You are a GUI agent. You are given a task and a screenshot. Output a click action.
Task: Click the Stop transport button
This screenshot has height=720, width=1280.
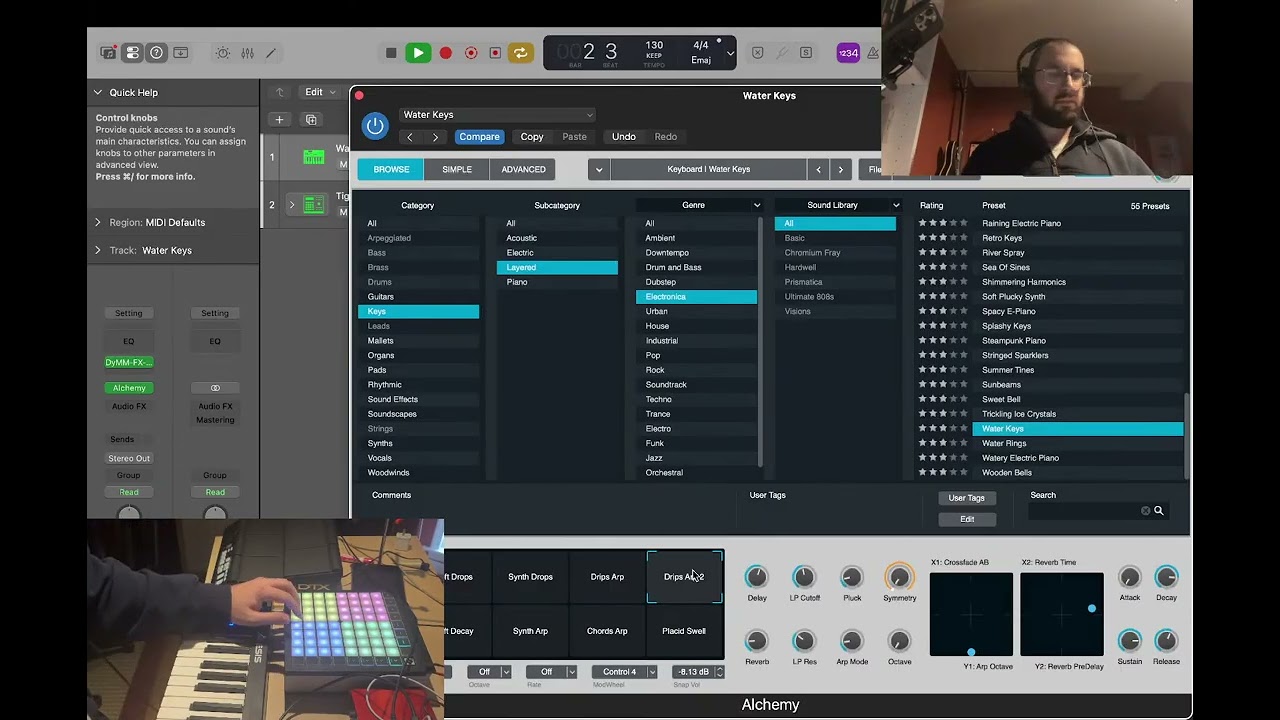(x=391, y=53)
